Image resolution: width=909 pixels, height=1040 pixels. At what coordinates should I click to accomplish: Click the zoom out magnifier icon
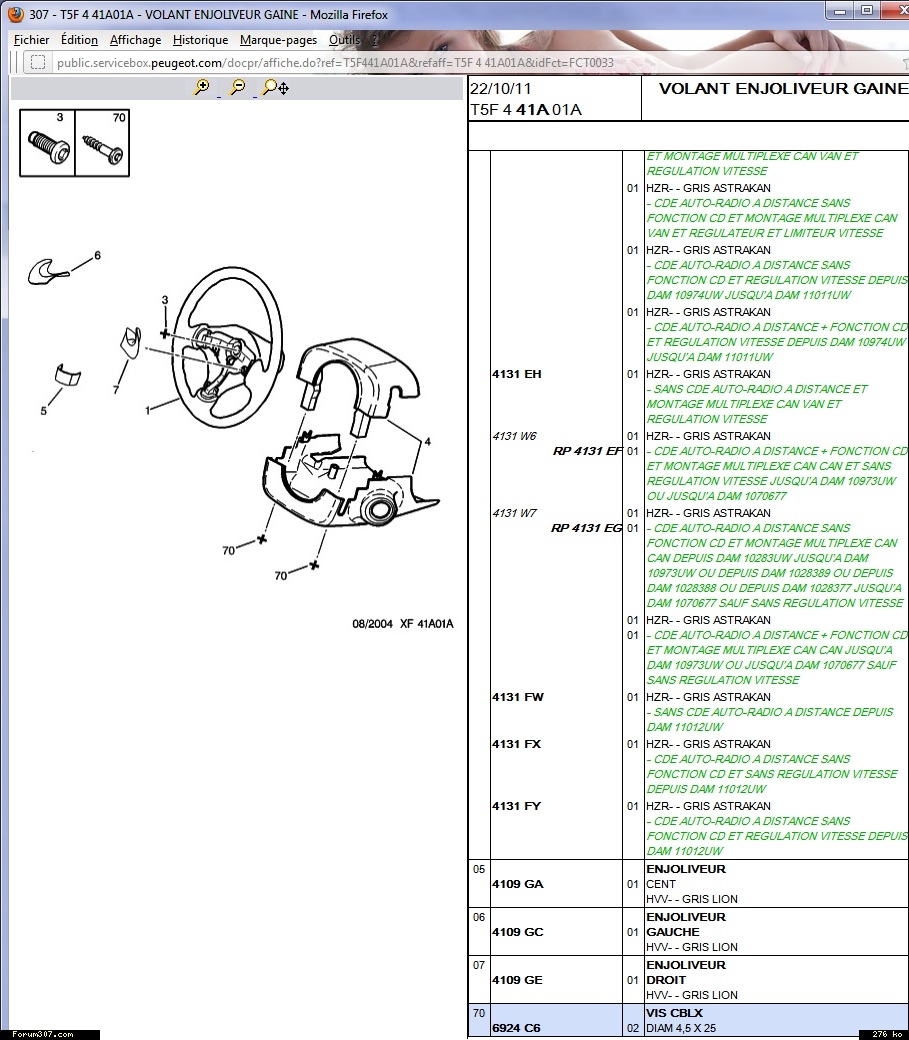tap(237, 87)
